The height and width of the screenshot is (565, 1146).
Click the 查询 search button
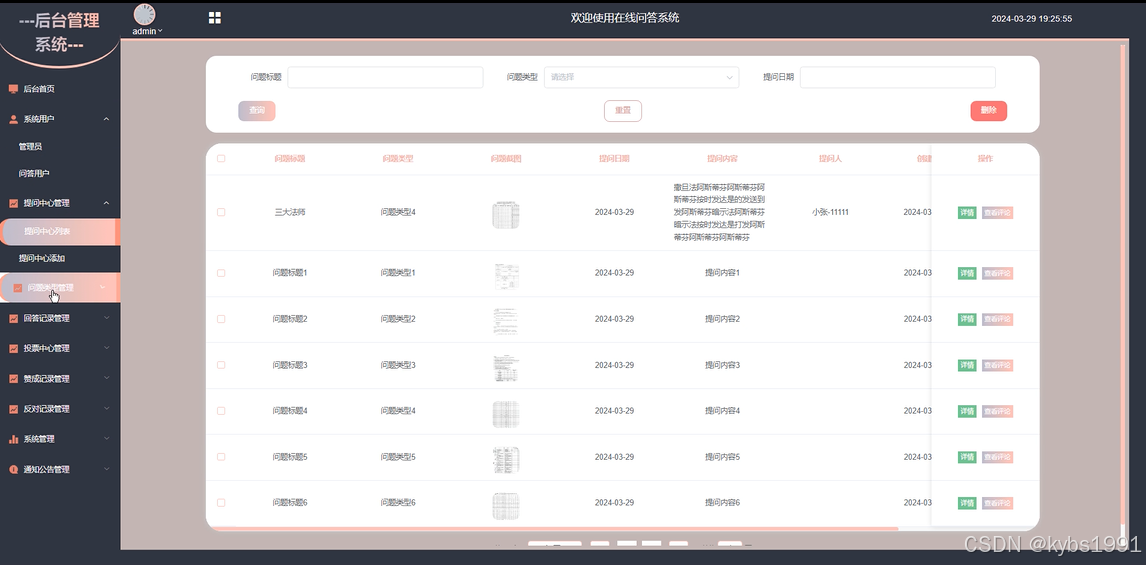[x=257, y=111]
